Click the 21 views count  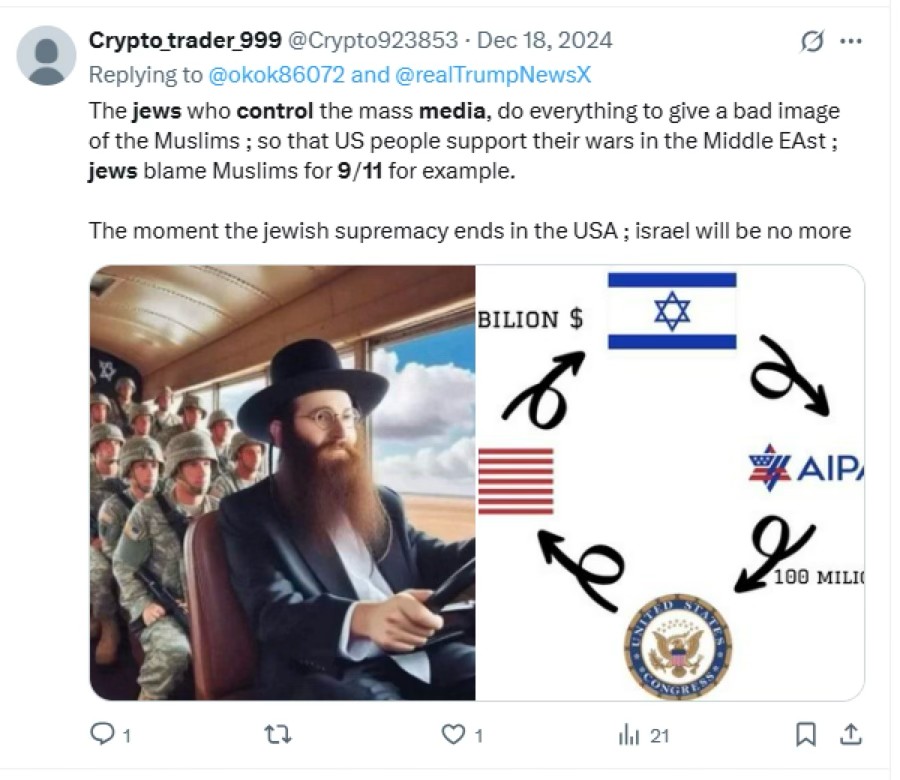660,735
